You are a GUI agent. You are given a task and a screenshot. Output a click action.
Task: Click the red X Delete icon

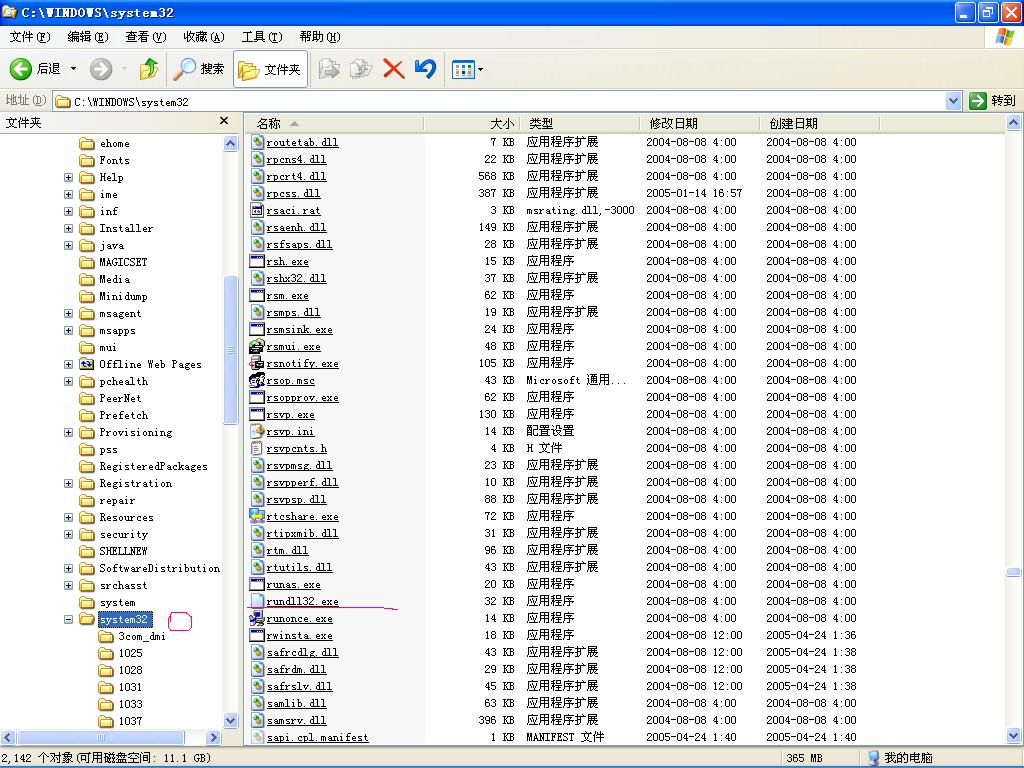coord(394,69)
